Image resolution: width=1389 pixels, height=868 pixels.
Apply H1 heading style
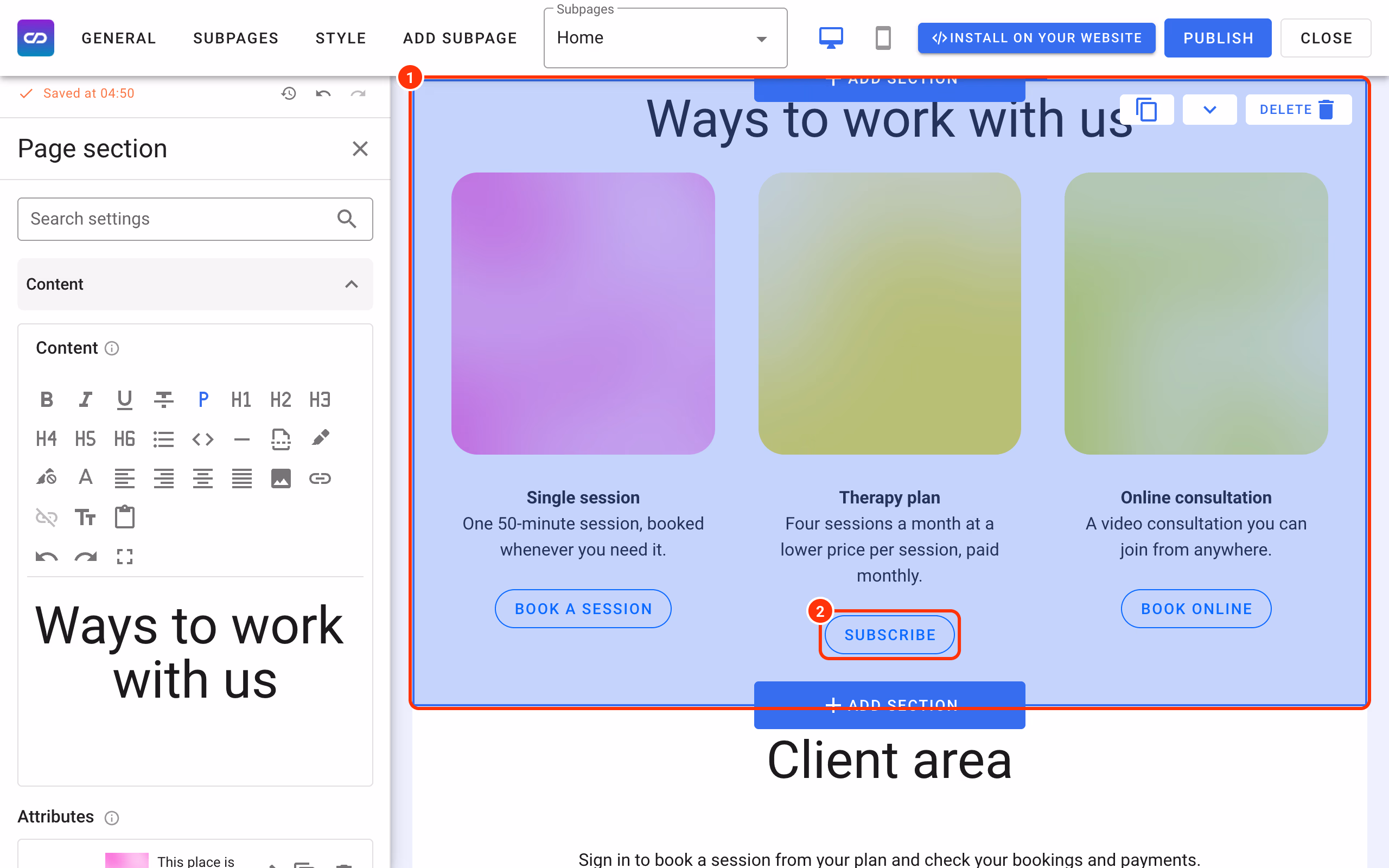click(241, 400)
